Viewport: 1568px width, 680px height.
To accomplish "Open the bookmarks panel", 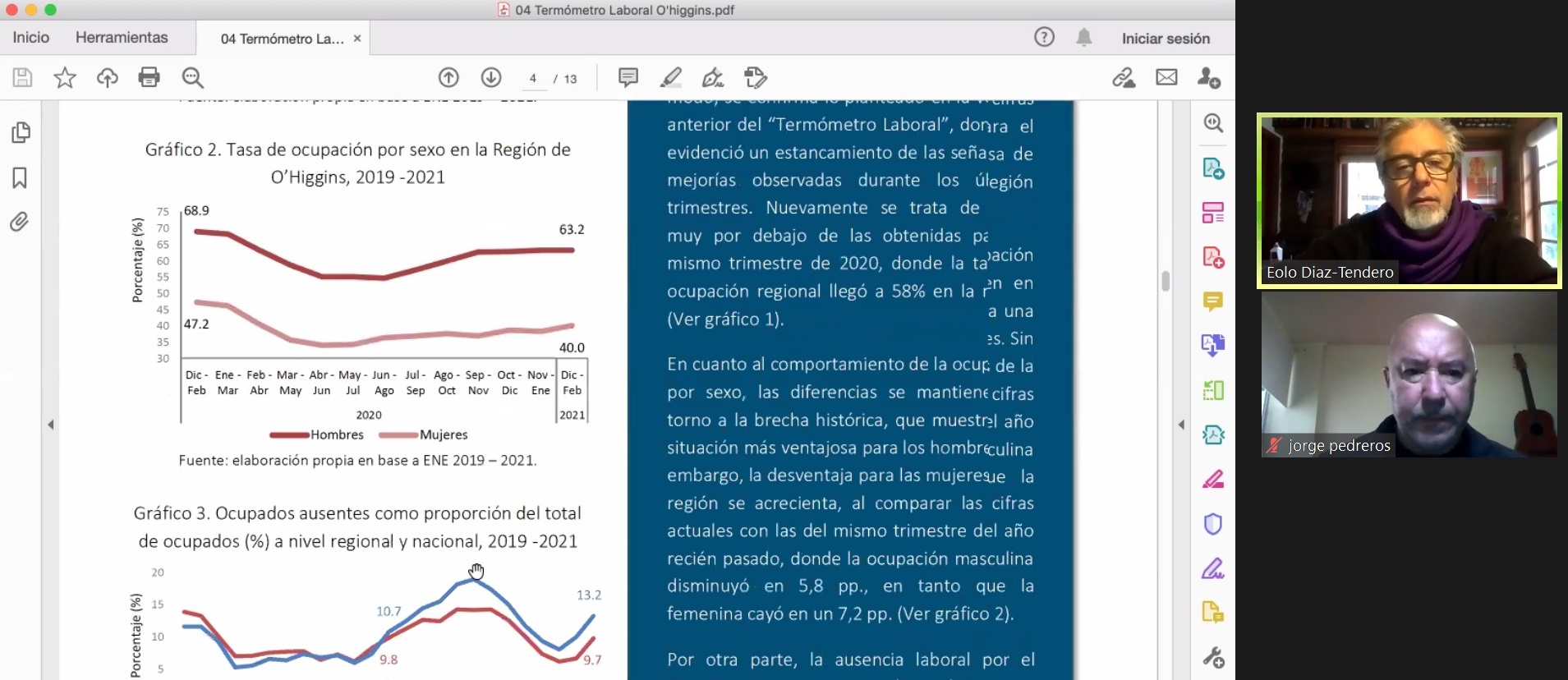I will point(20,178).
